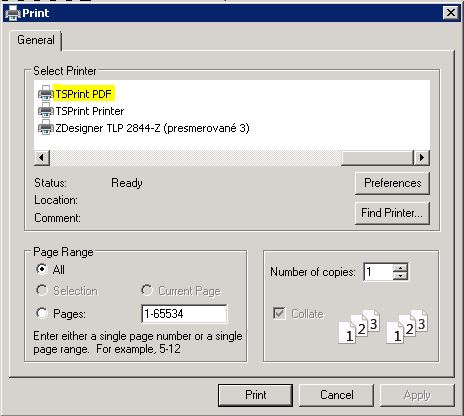Switch to the General tab

click(x=36, y=40)
